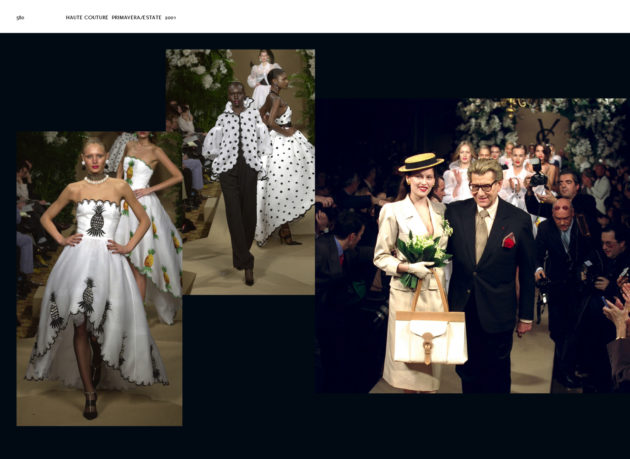Open the right photo of designer with bride

point(472,245)
